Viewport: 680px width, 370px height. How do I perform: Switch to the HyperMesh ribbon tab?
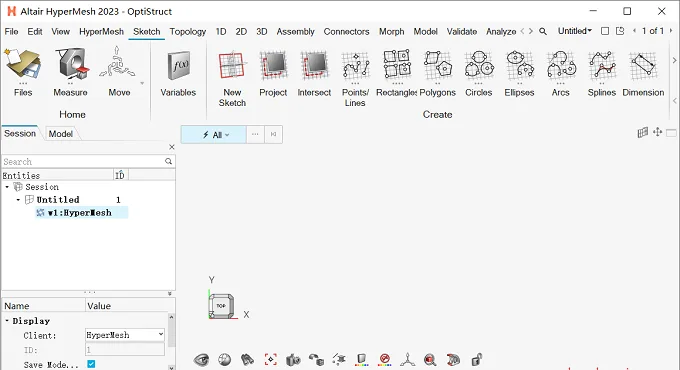click(101, 32)
